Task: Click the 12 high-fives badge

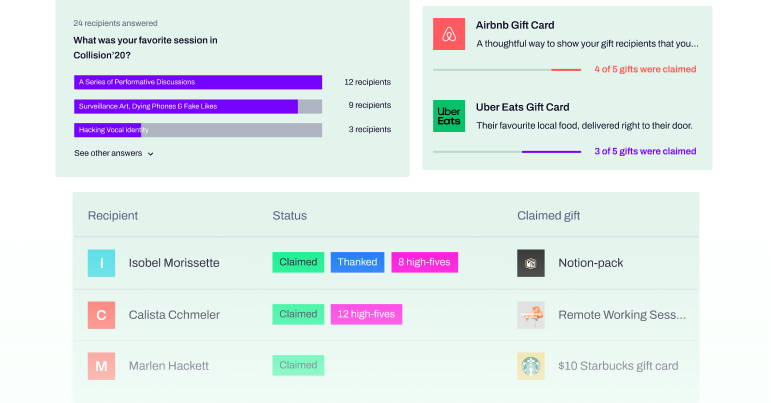Action: (x=366, y=314)
